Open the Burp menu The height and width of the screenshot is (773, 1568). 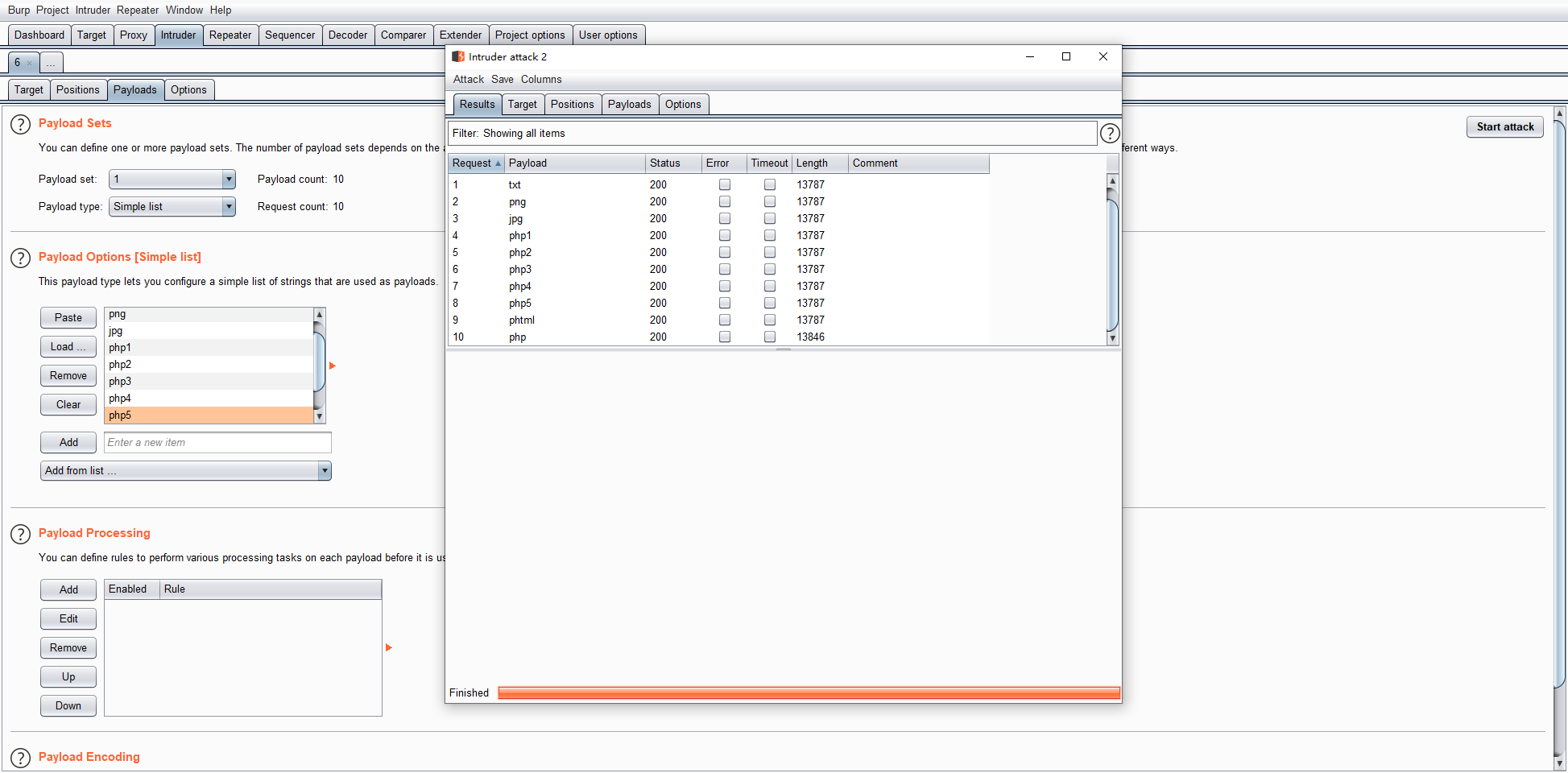(x=19, y=10)
